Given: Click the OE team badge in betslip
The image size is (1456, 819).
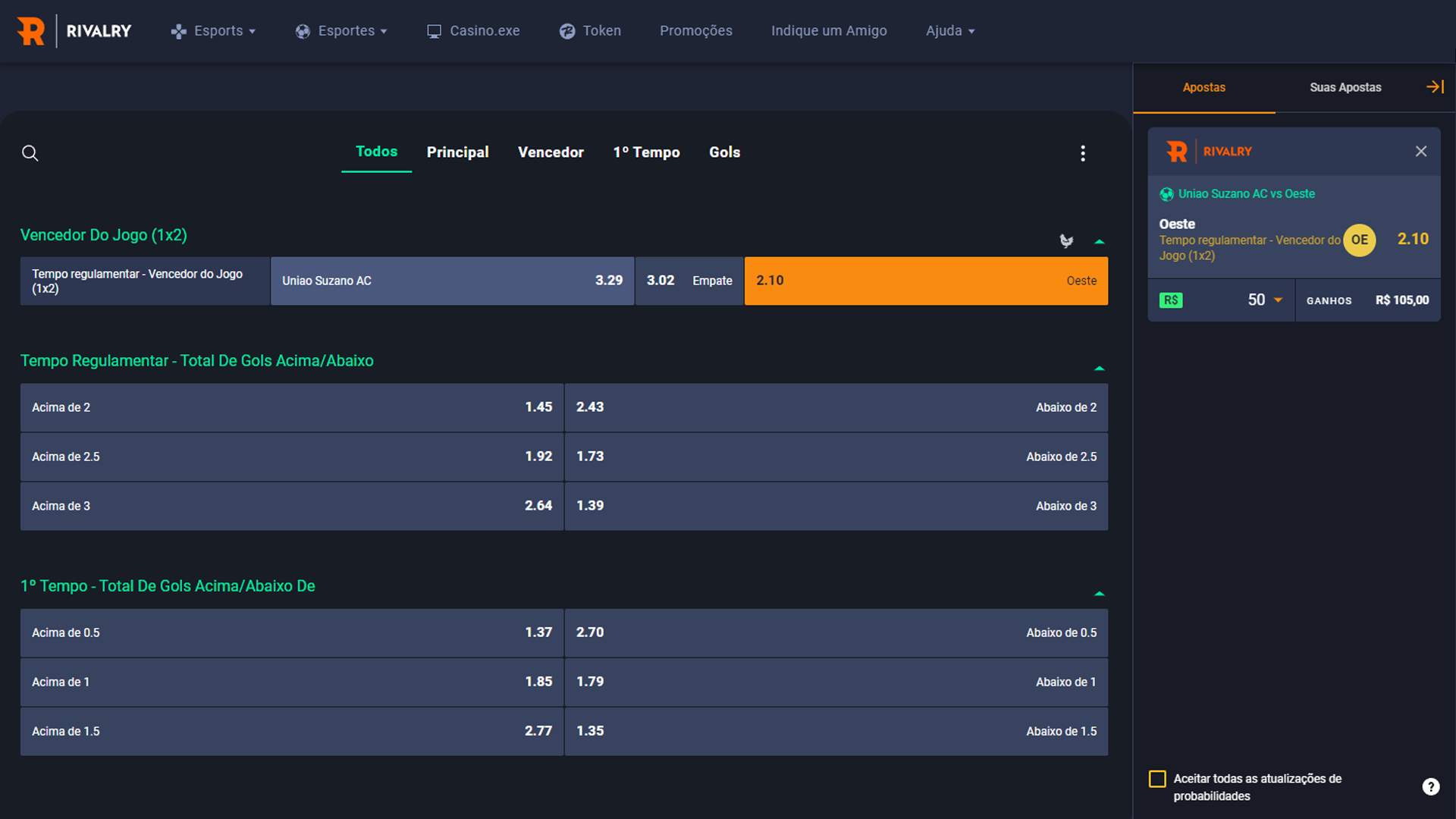Looking at the screenshot, I should (1360, 240).
